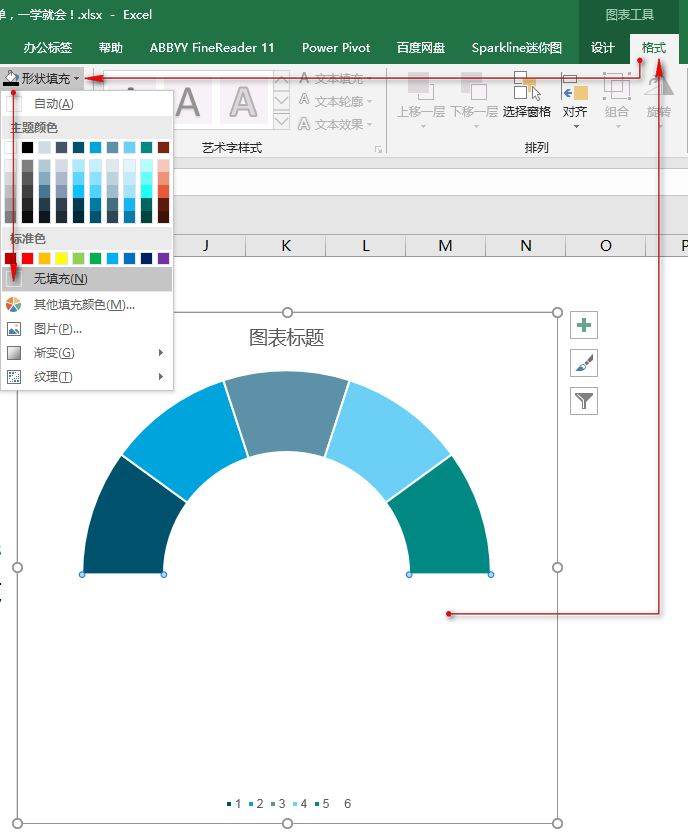The image size is (688, 834).
Task: Open the Text Effects (文本效果) dropdown
Action: [x=335, y=124]
